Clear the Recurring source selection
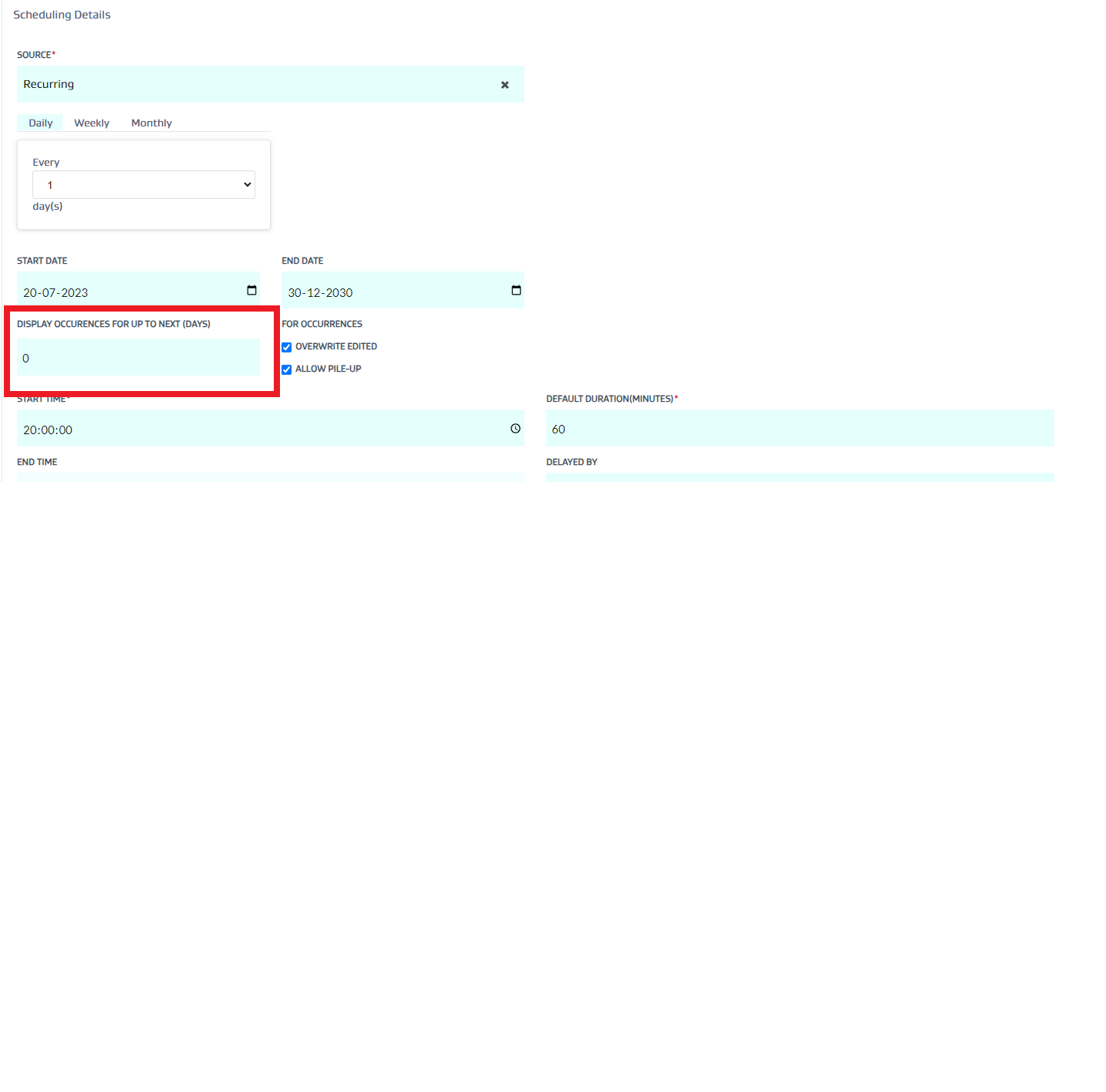Image resolution: width=1106 pixels, height=1092 pixels. [504, 85]
